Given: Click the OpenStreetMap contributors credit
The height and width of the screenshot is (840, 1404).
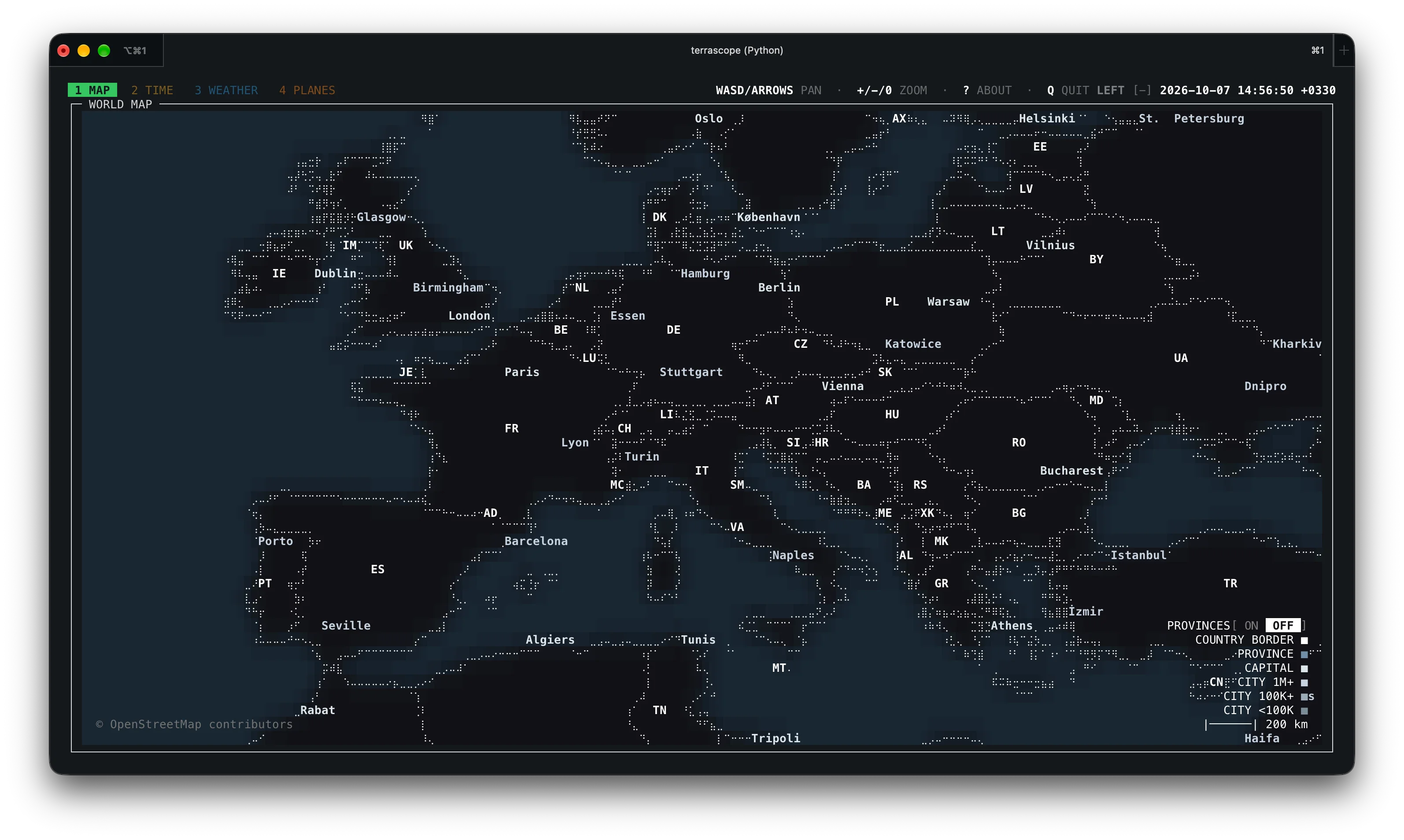Looking at the screenshot, I should (194, 725).
